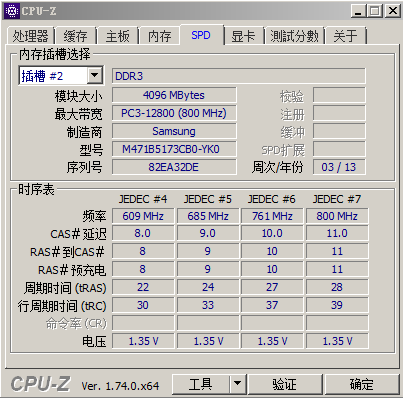
Task: Click the tRC value 39
Action: click(x=337, y=305)
